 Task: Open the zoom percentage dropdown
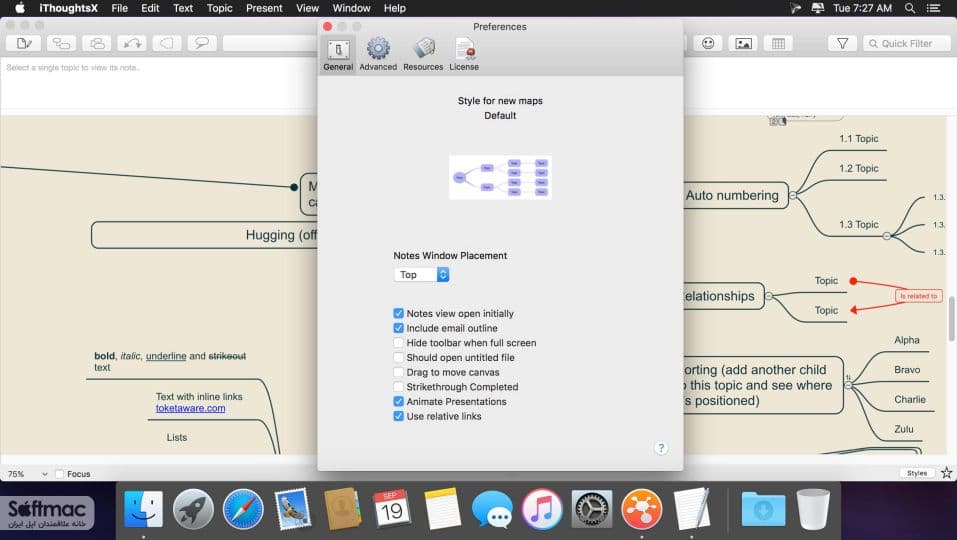[x=27, y=473]
